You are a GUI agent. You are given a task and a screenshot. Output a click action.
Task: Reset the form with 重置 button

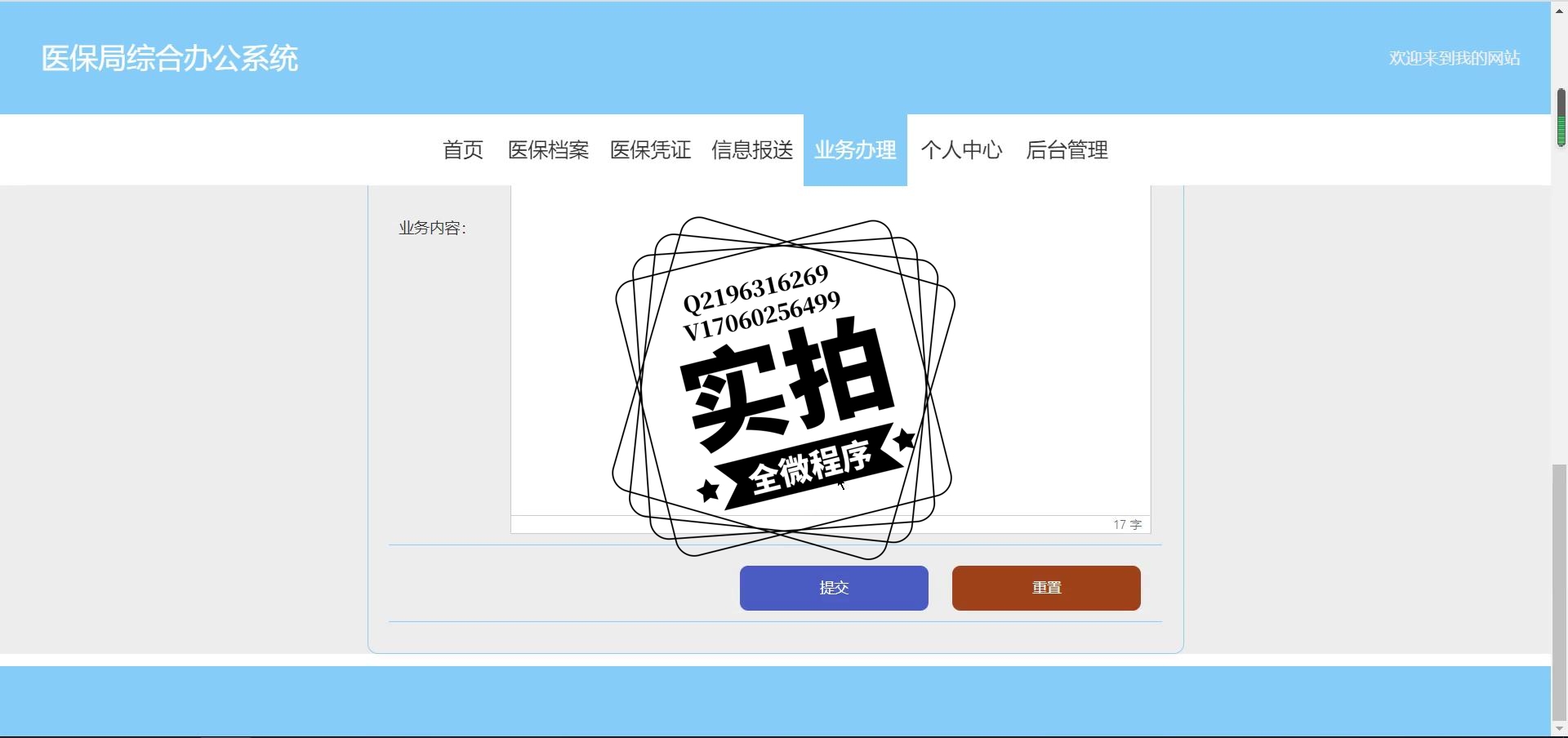[x=1046, y=588]
